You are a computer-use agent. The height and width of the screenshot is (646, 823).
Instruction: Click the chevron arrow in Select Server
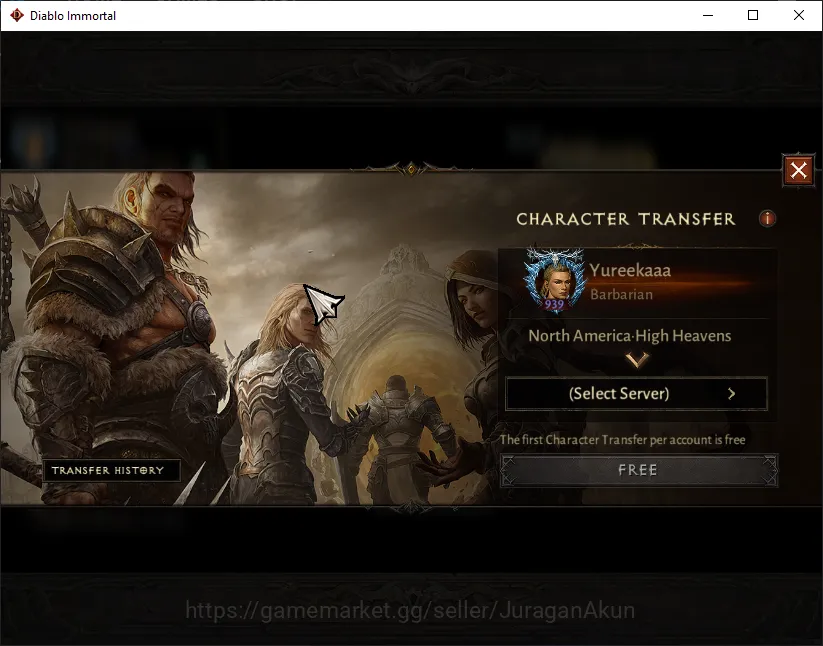tap(732, 394)
